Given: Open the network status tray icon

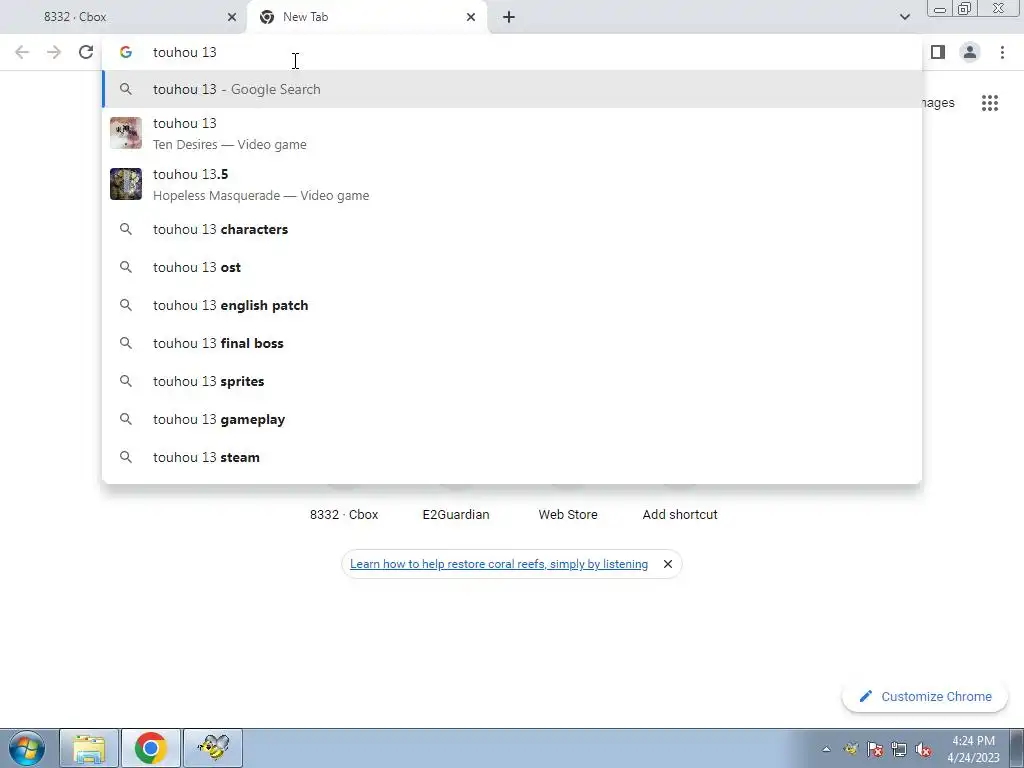Looking at the screenshot, I should 899,749.
